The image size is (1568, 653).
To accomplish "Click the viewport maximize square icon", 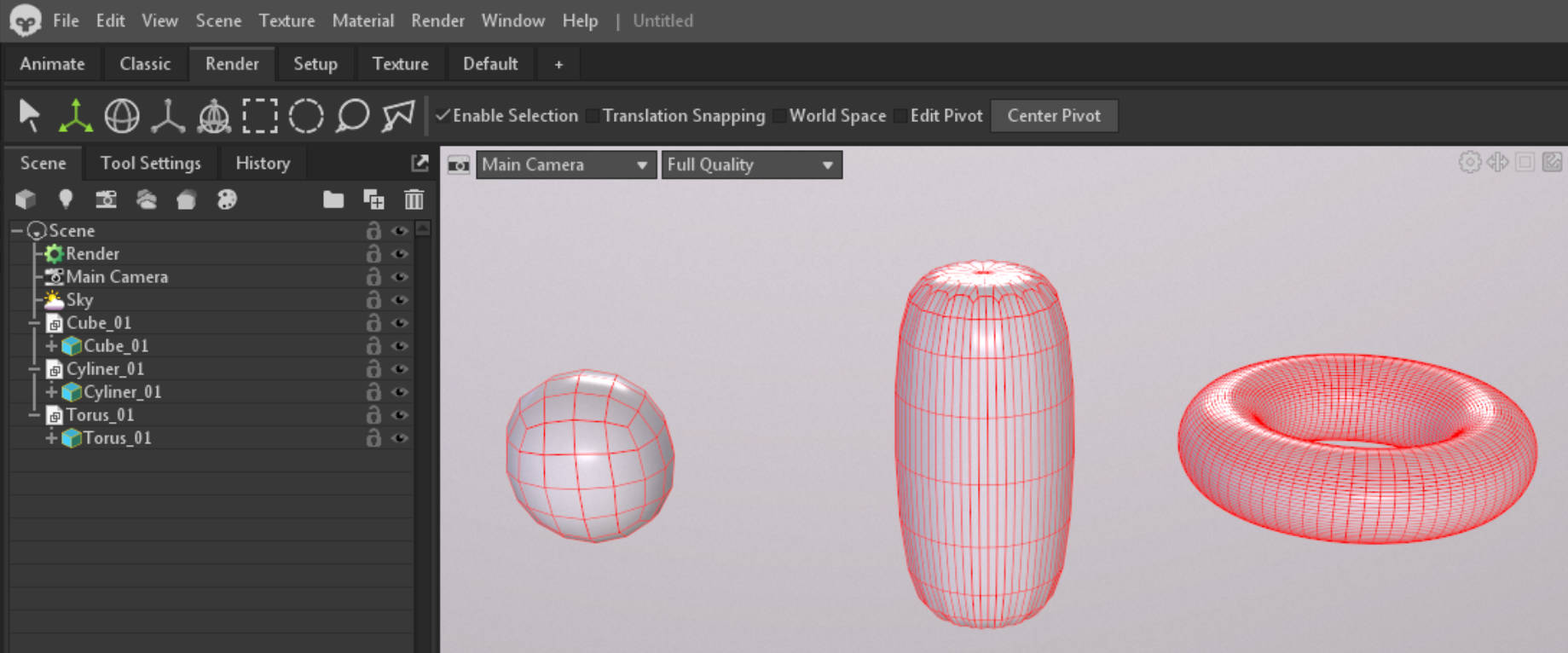I will coord(1525,162).
